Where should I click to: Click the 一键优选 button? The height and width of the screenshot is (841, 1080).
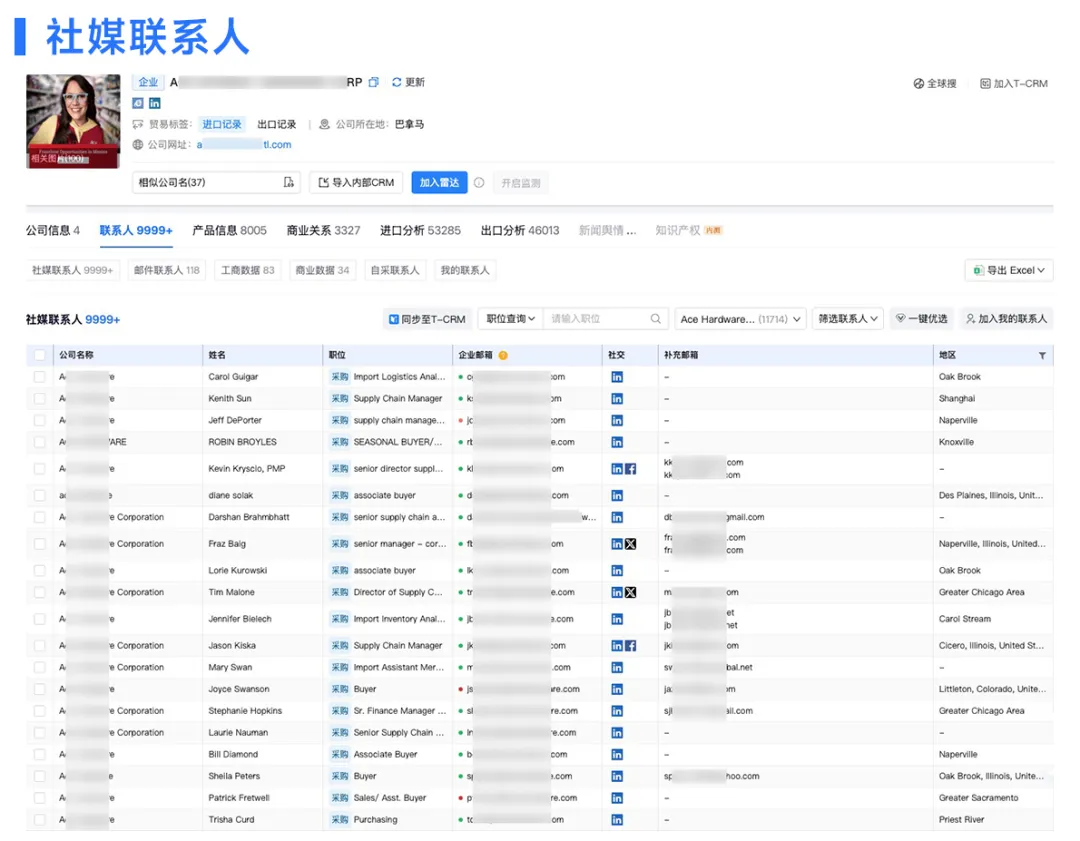(922, 319)
